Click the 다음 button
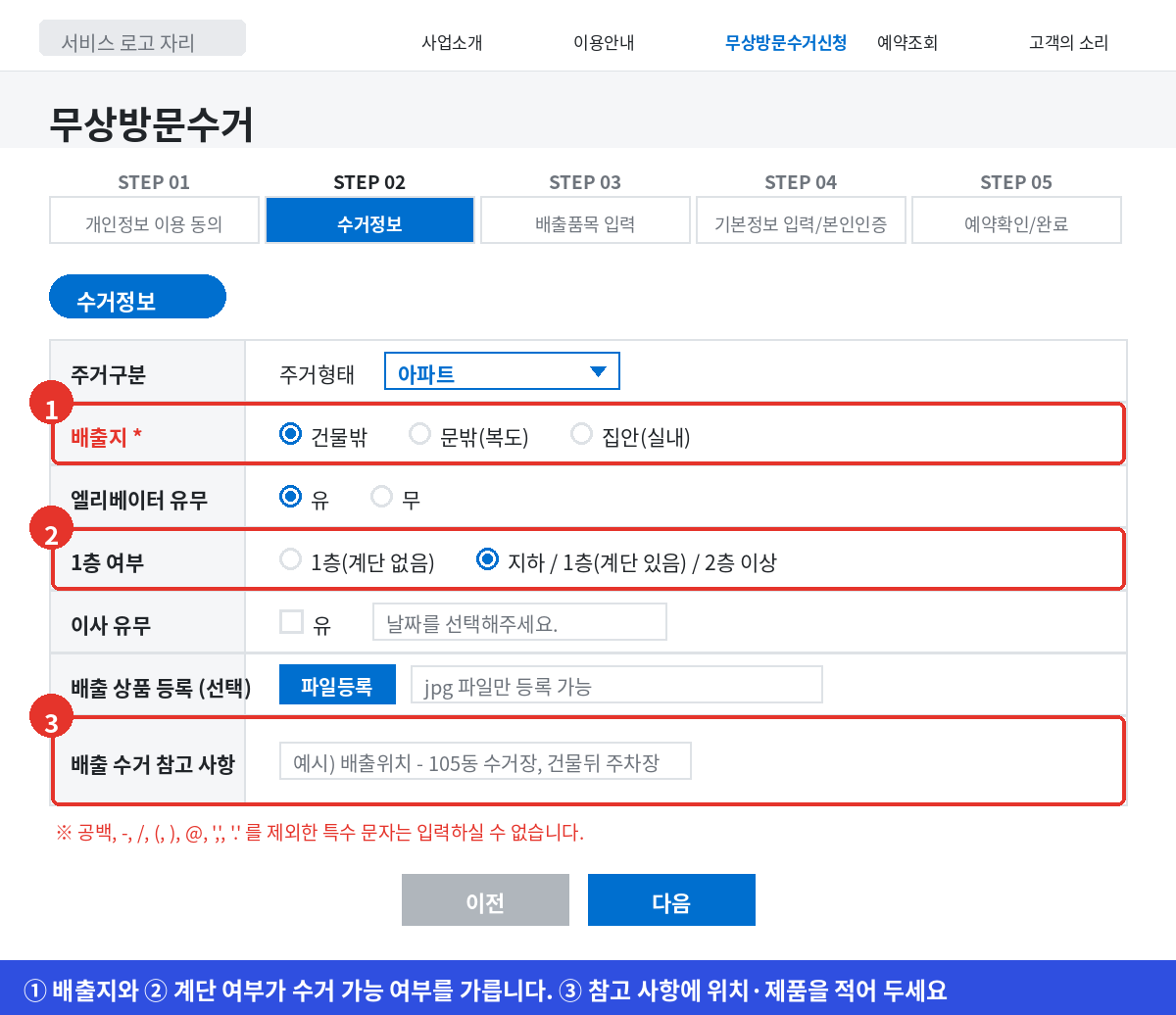Screen dimensions: 1176x1015 (x=671, y=900)
